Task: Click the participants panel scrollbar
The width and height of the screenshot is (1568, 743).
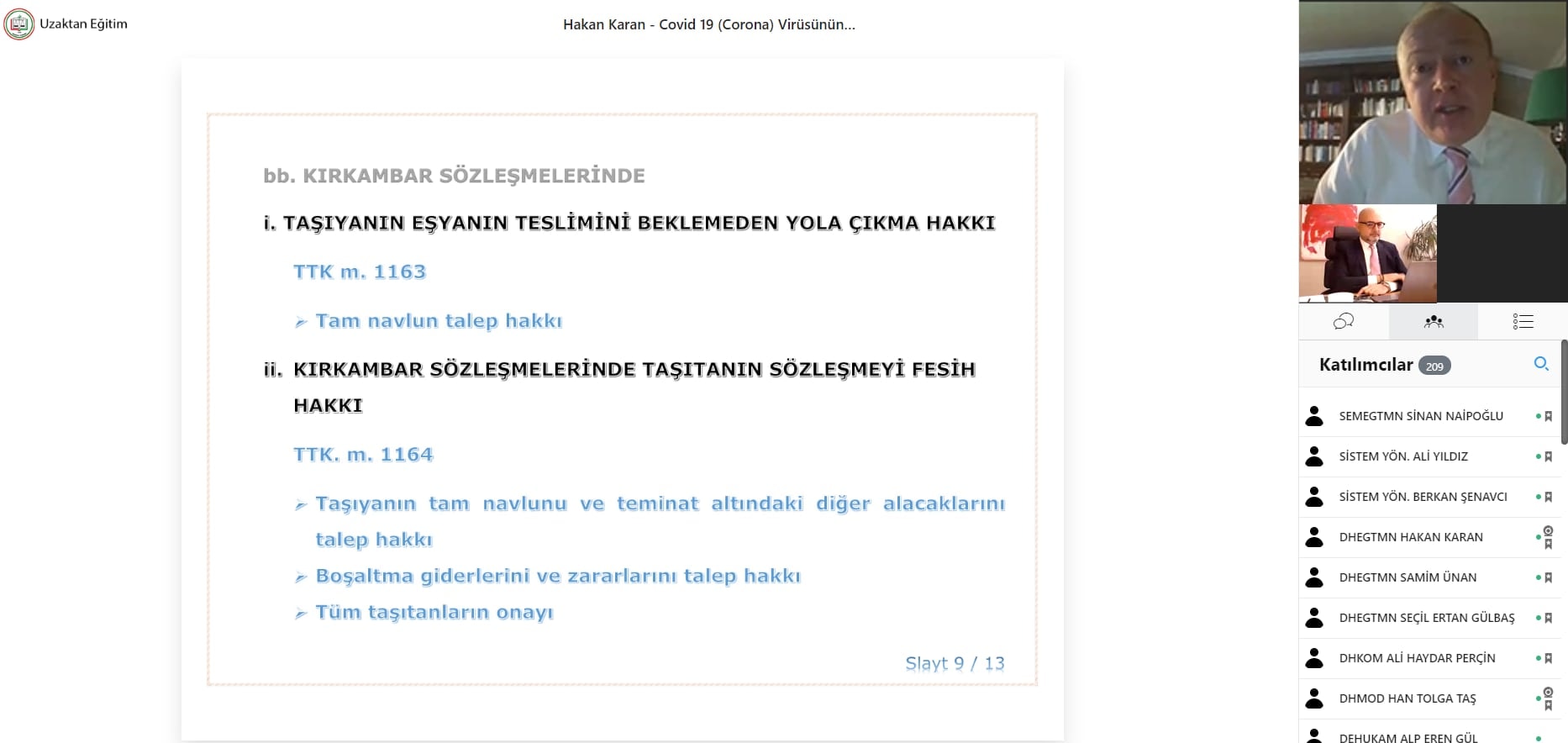Action: tap(1564, 392)
